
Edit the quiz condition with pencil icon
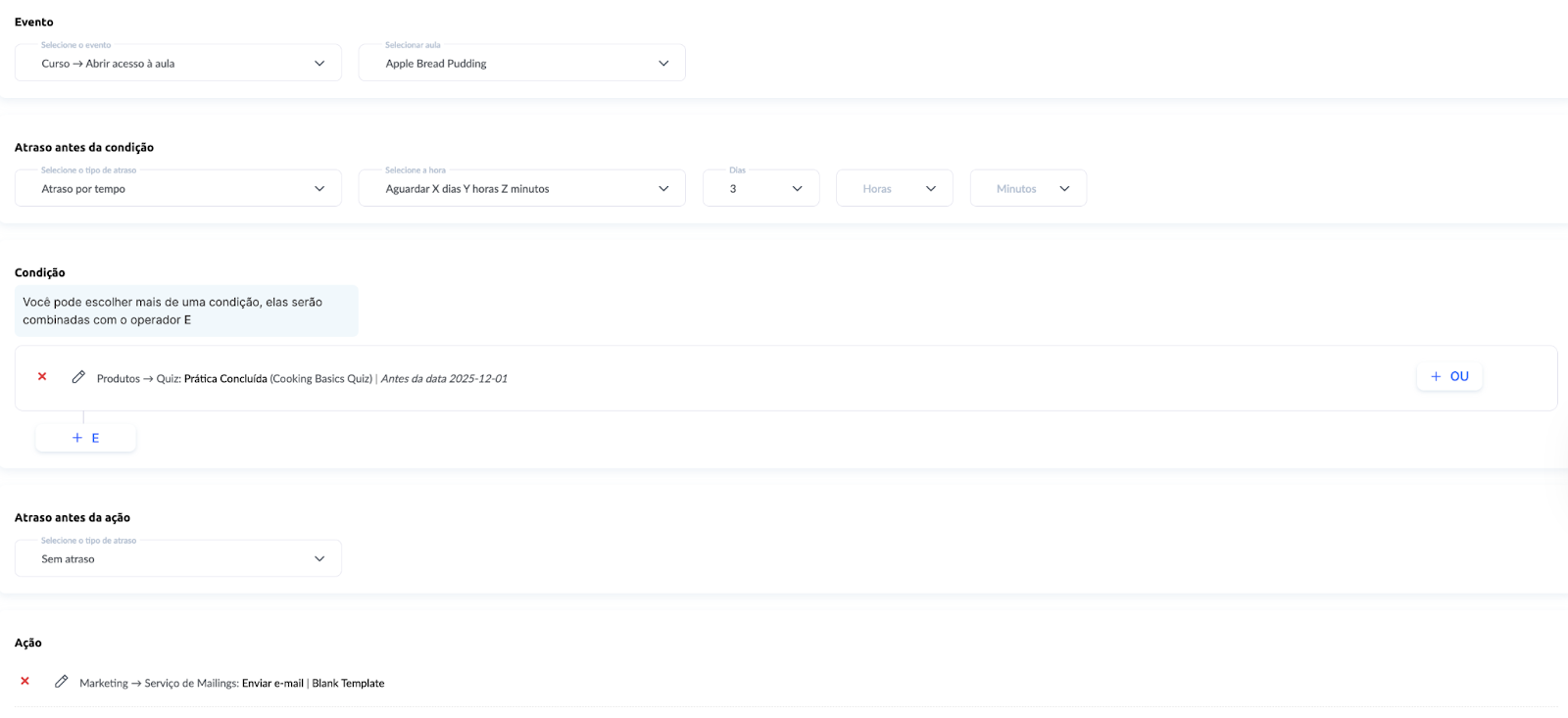click(78, 377)
